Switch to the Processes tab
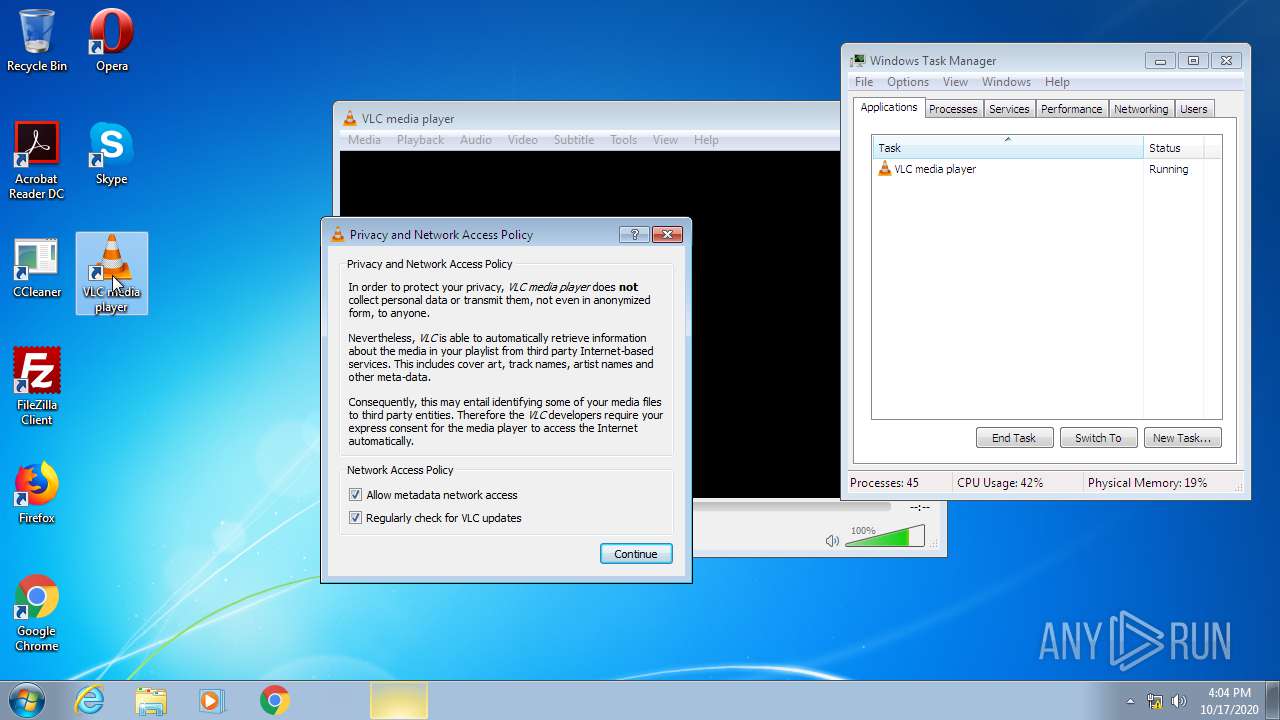This screenshot has height=720, width=1280. [x=953, y=109]
